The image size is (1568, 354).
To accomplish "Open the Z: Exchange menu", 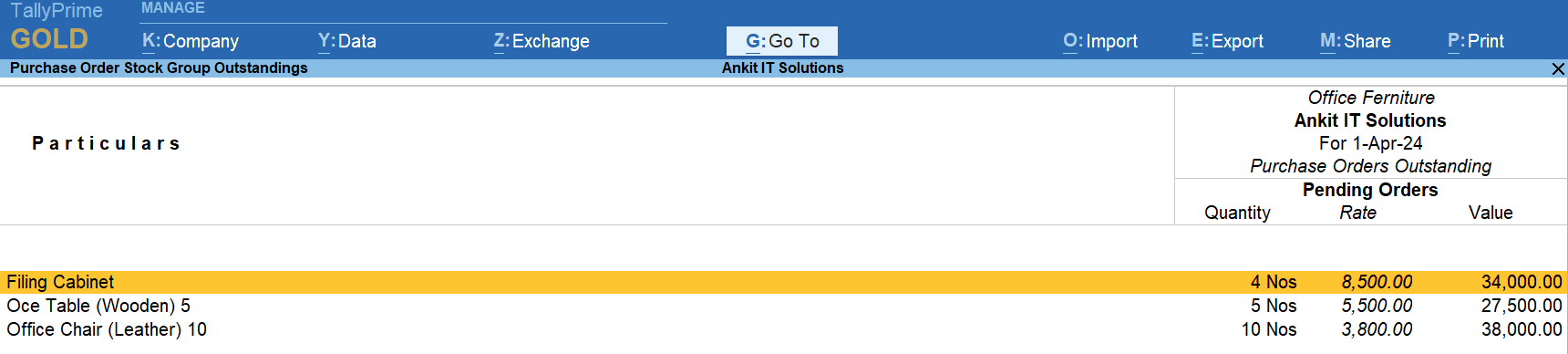I will point(542,41).
